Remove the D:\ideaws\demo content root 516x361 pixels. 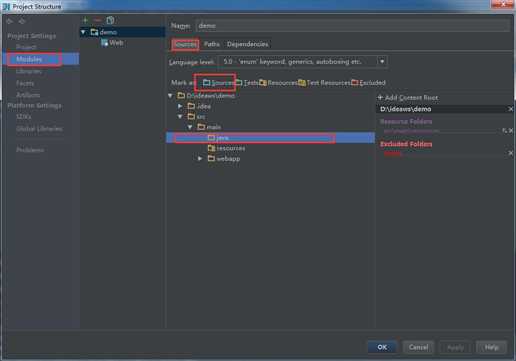pyautogui.click(x=510, y=109)
